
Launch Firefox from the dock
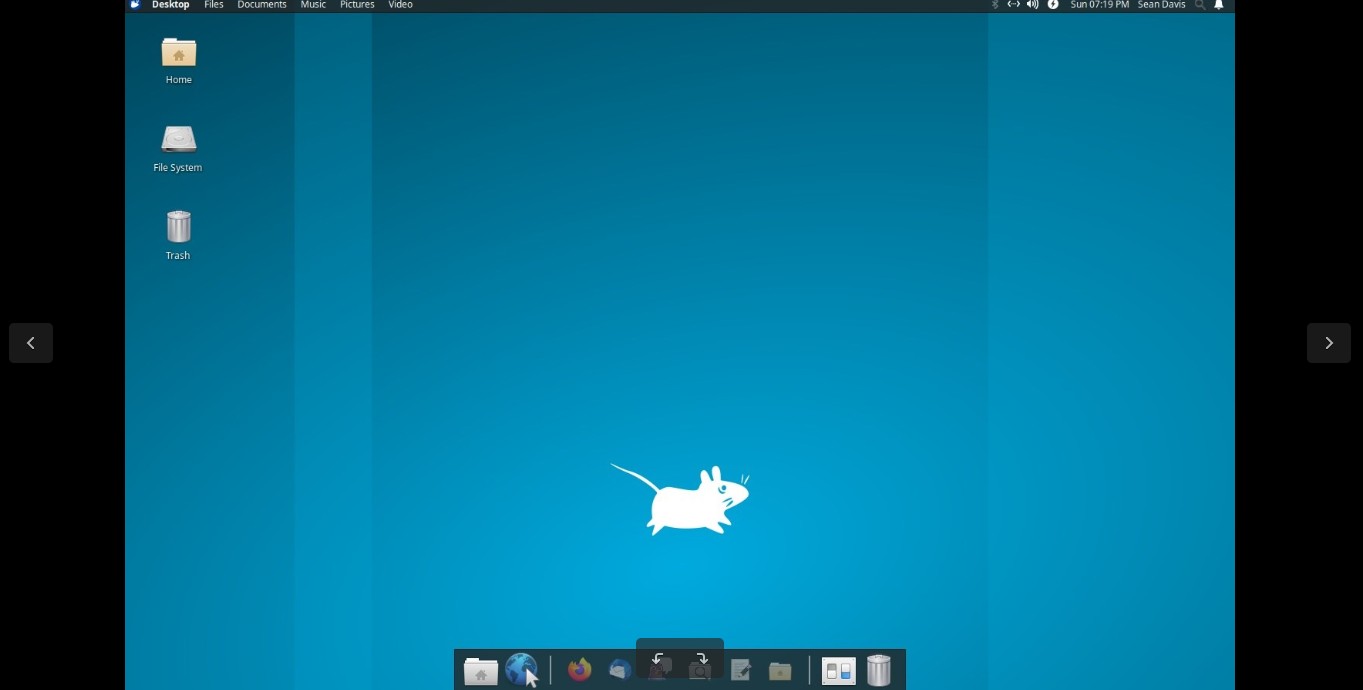(580, 670)
